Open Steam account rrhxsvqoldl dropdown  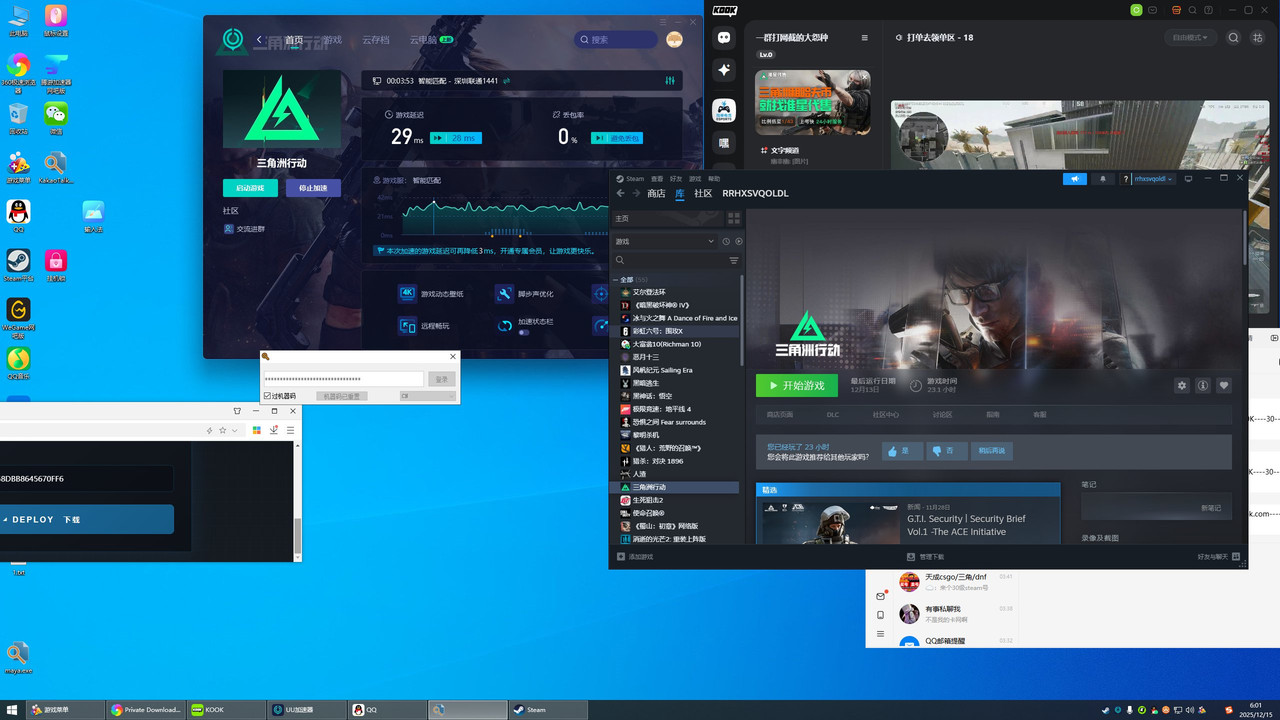1153,179
